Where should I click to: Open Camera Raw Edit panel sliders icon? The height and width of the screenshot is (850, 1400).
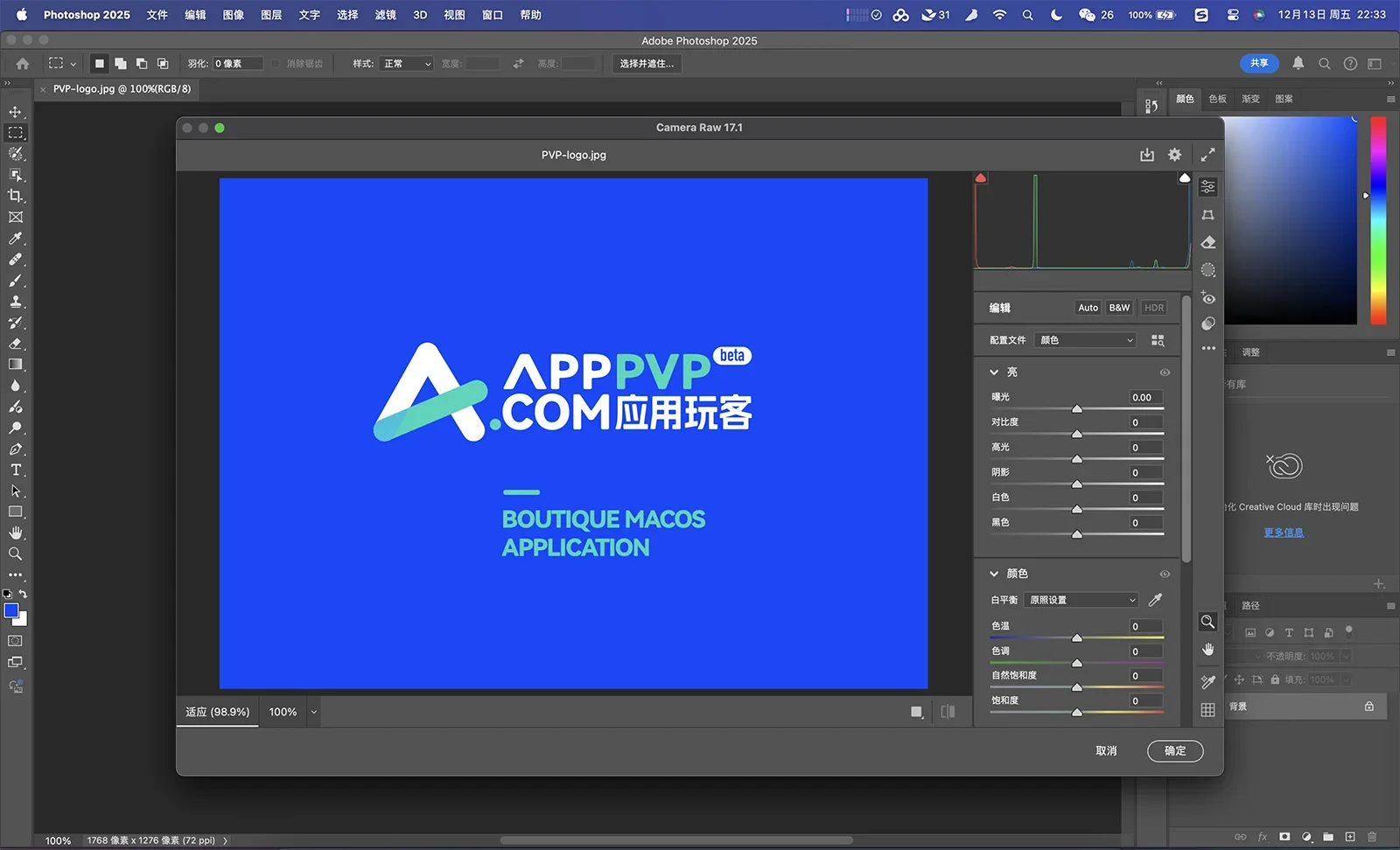1208,187
